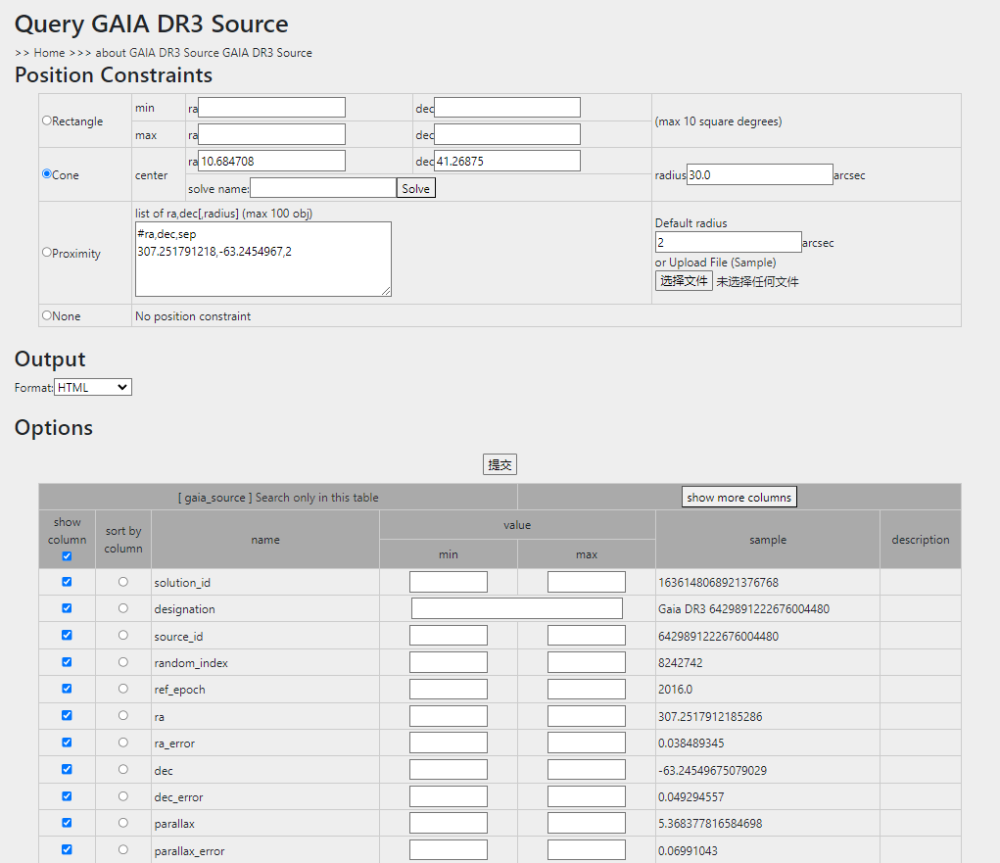Click the solution_id max value field
This screenshot has width=1000, height=863.
coord(587,582)
